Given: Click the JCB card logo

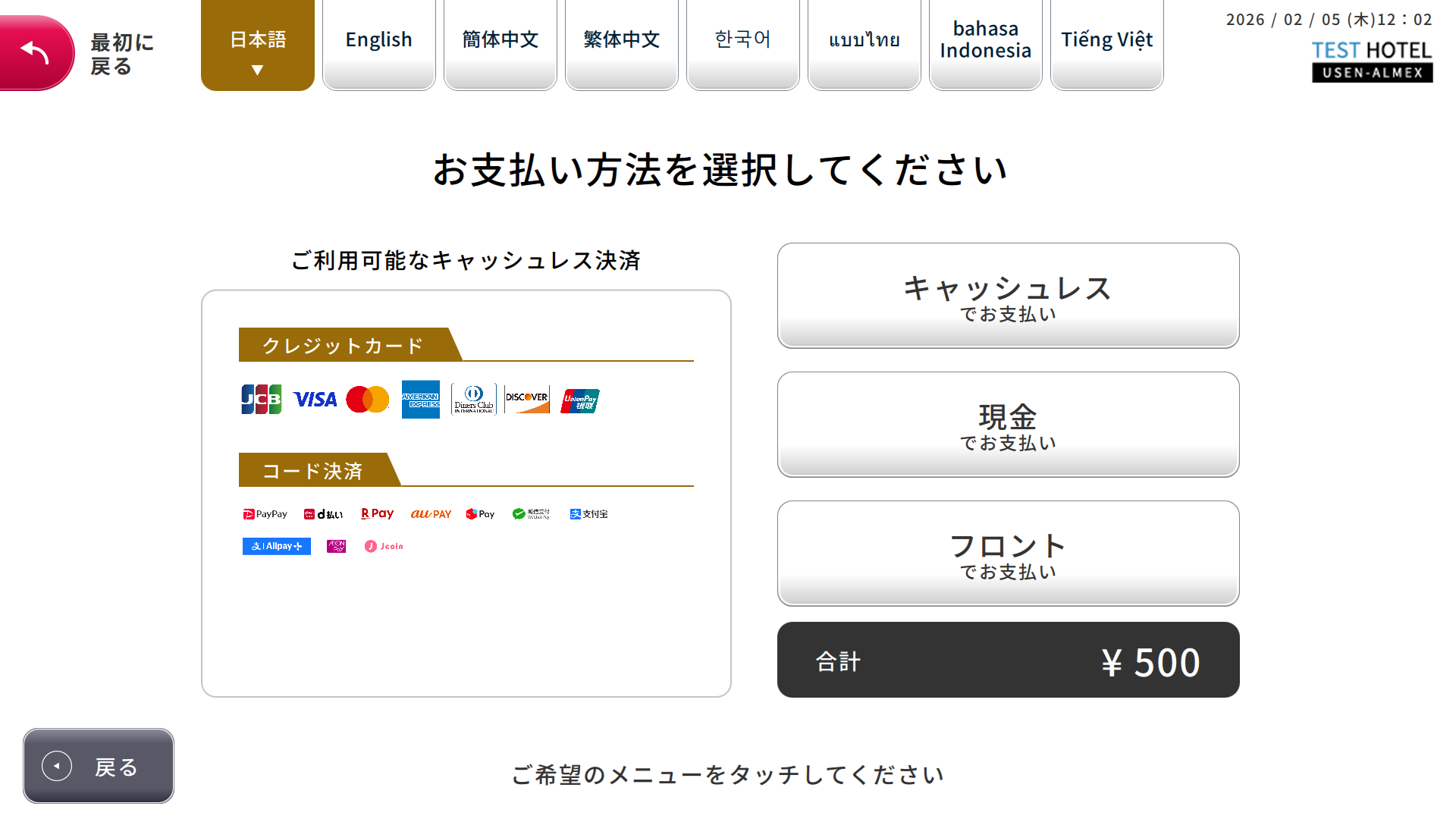Looking at the screenshot, I should tap(261, 399).
